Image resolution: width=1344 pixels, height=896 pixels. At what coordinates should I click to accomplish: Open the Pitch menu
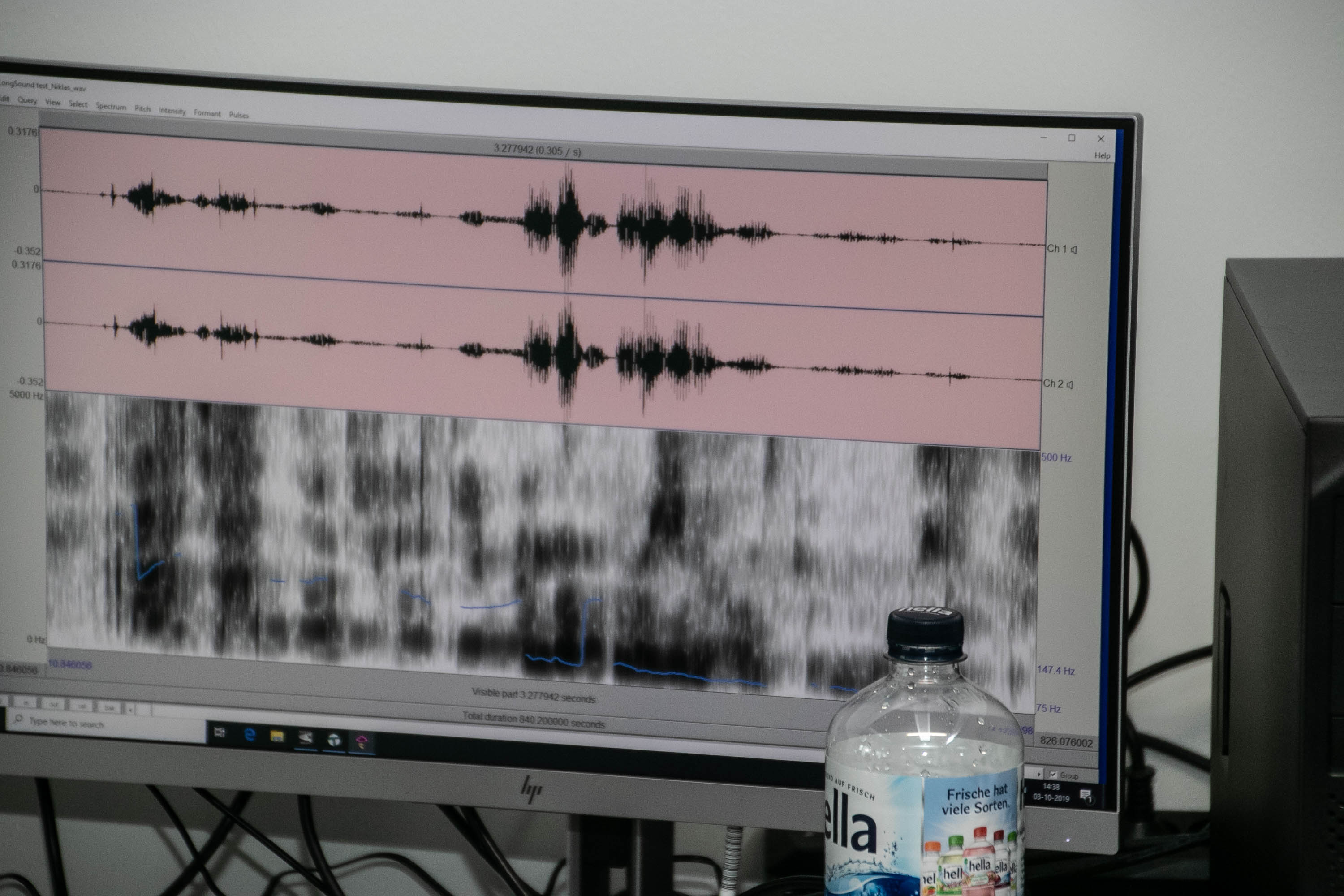[143, 108]
